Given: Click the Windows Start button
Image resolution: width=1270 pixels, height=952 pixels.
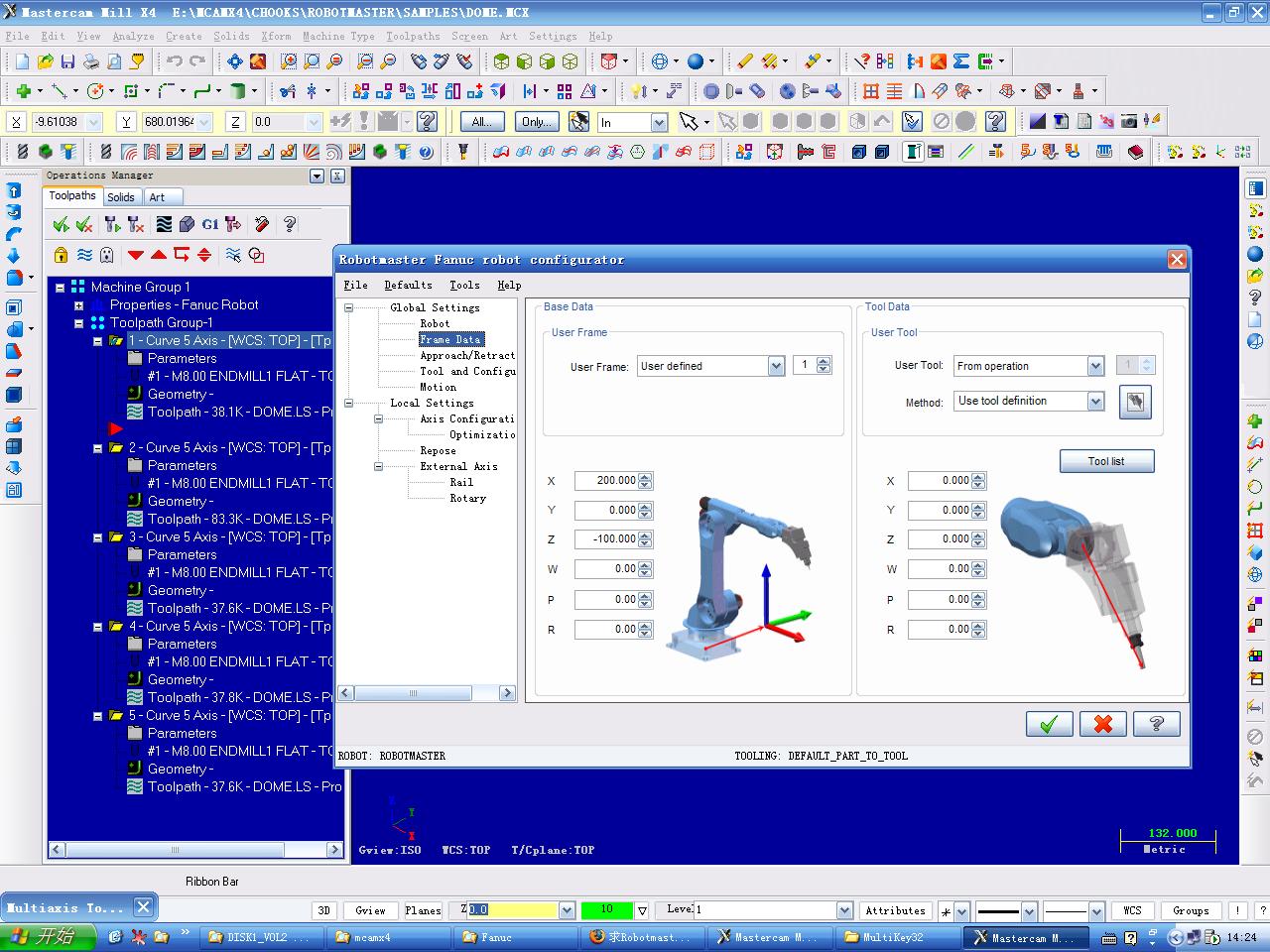Looking at the screenshot, I should 49,936.
